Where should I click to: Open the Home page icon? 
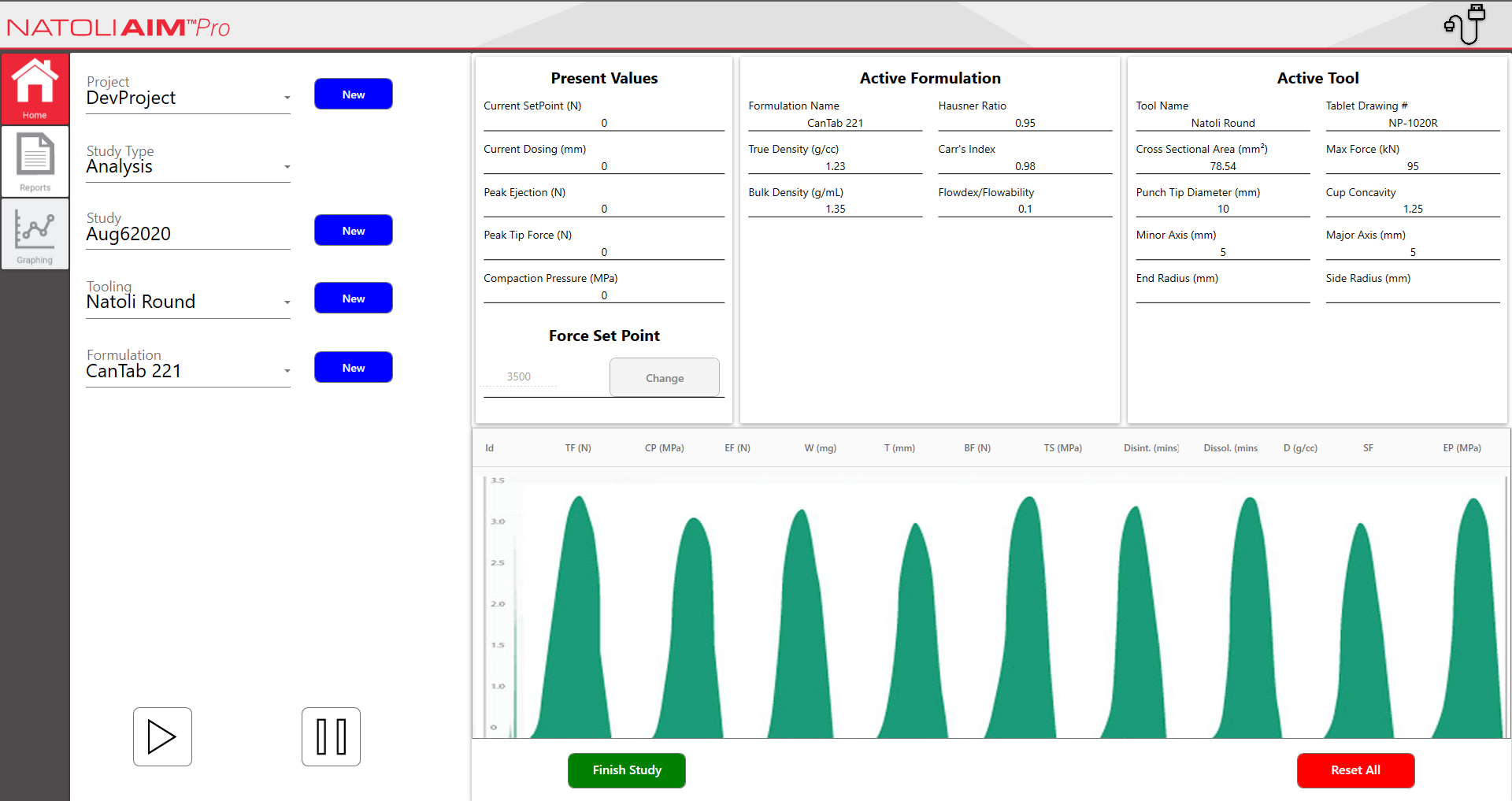[x=35, y=88]
